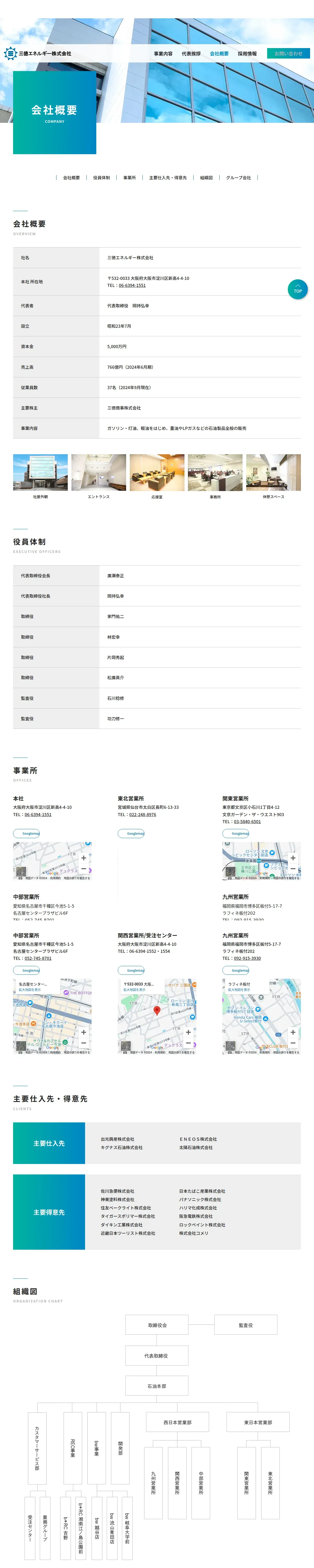Switch 関東営業所 map to satellite view thumbnail
Viewport: 314px width, 1568px height.
(231, 872)
